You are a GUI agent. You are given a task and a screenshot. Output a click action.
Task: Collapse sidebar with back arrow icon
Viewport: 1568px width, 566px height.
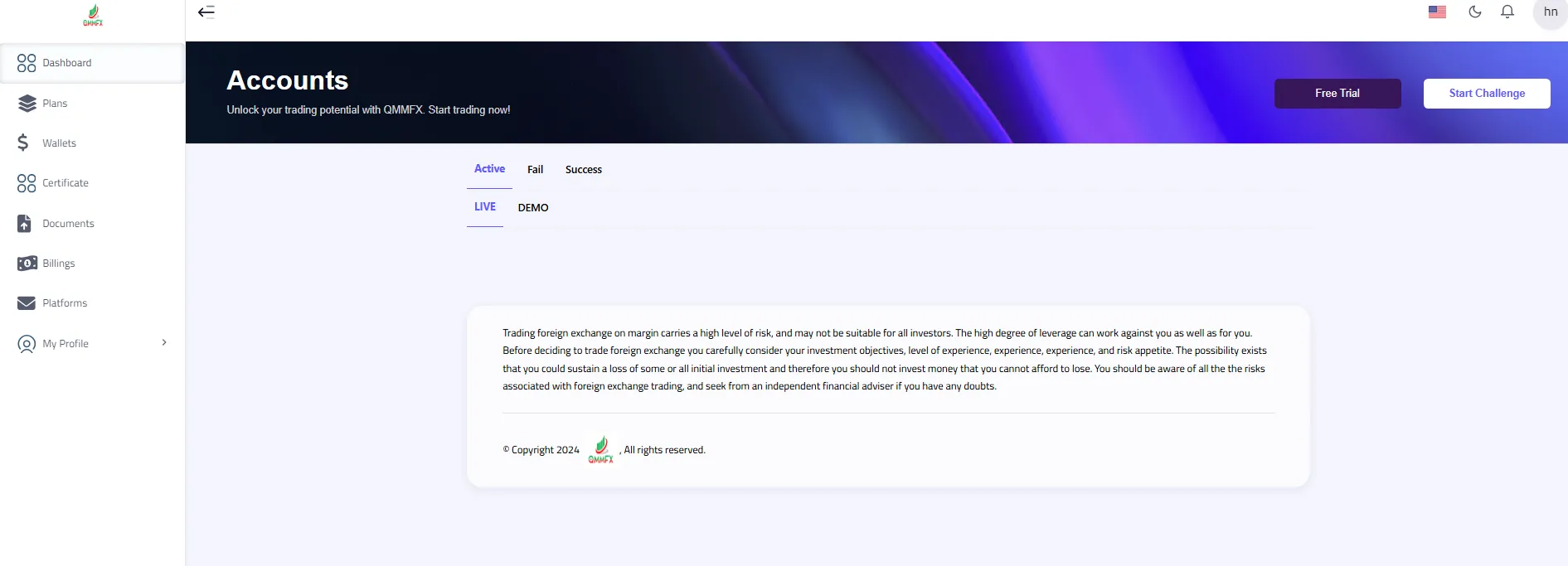tap(206, 12)
